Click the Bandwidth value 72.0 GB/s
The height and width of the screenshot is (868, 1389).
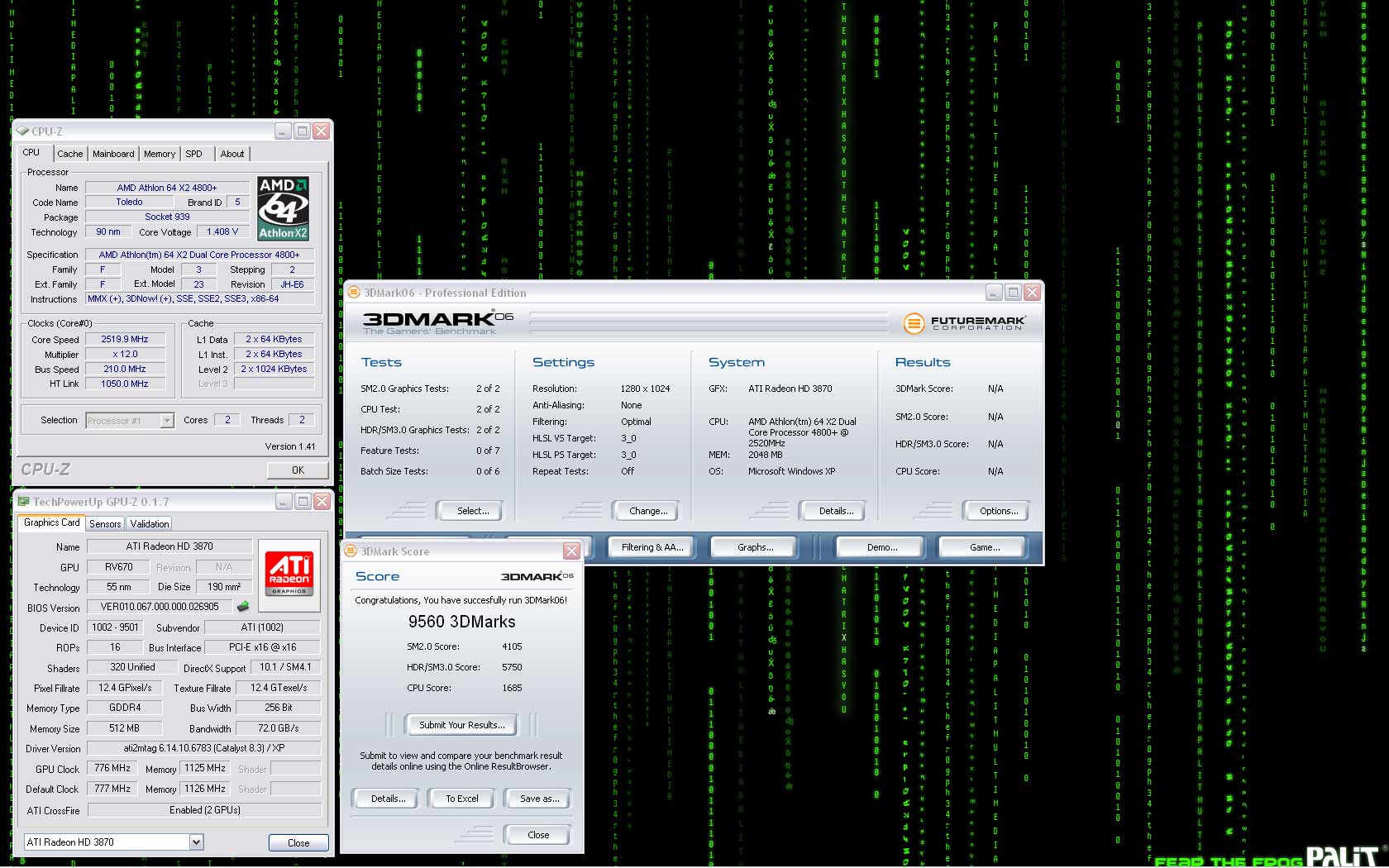(279, 728)
